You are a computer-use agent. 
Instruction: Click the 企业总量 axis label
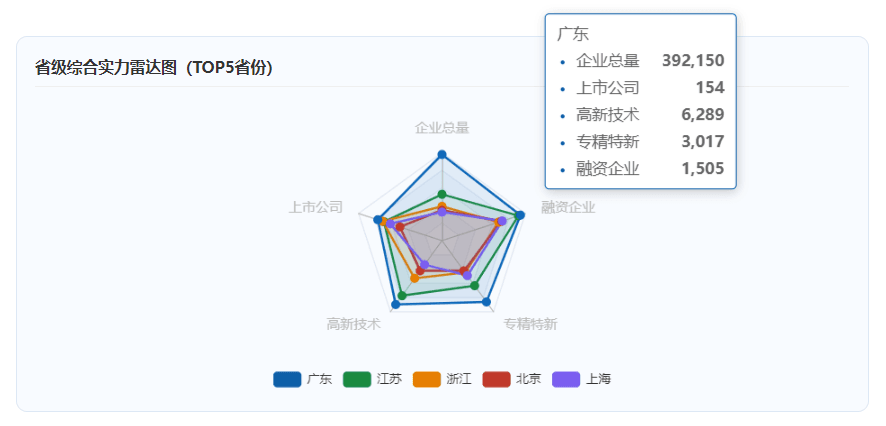[442, 128]
